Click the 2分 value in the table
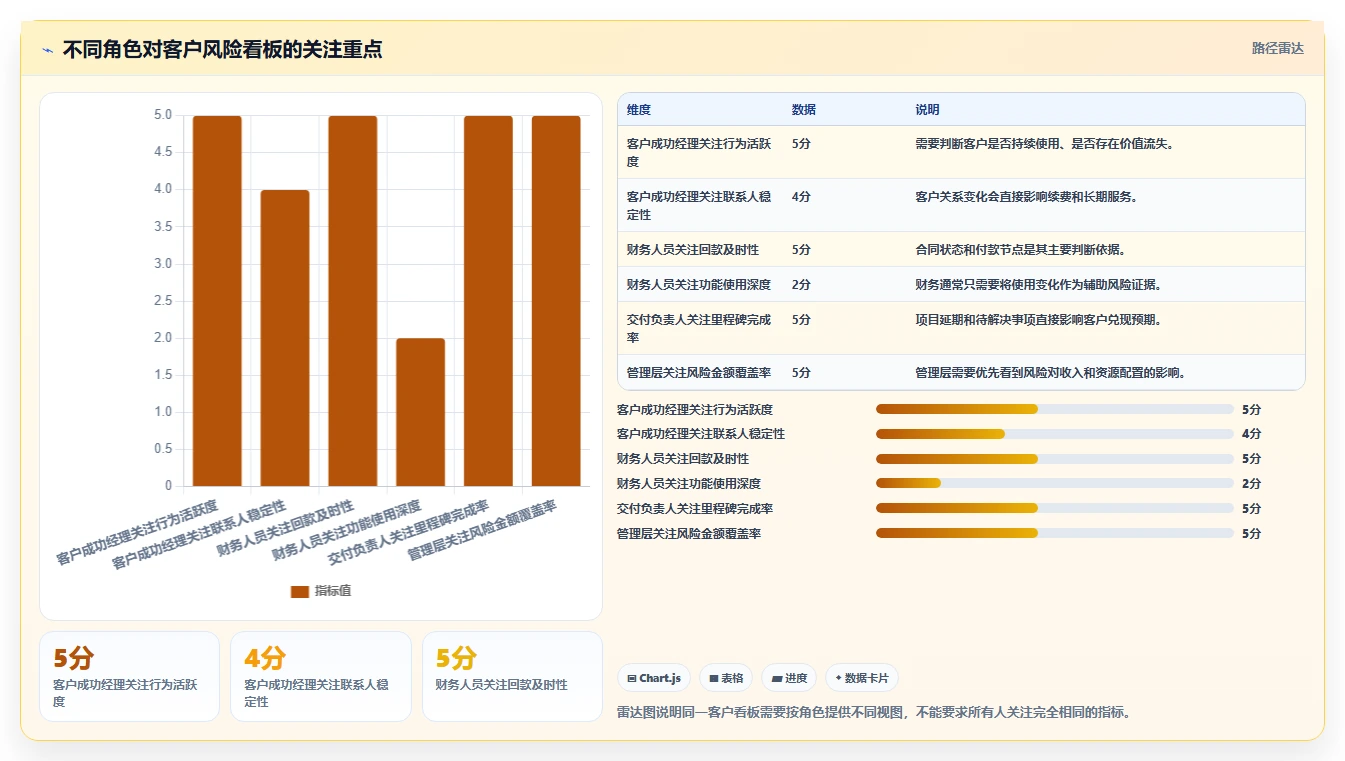1345x761 pixels. (x=801, y=285)
